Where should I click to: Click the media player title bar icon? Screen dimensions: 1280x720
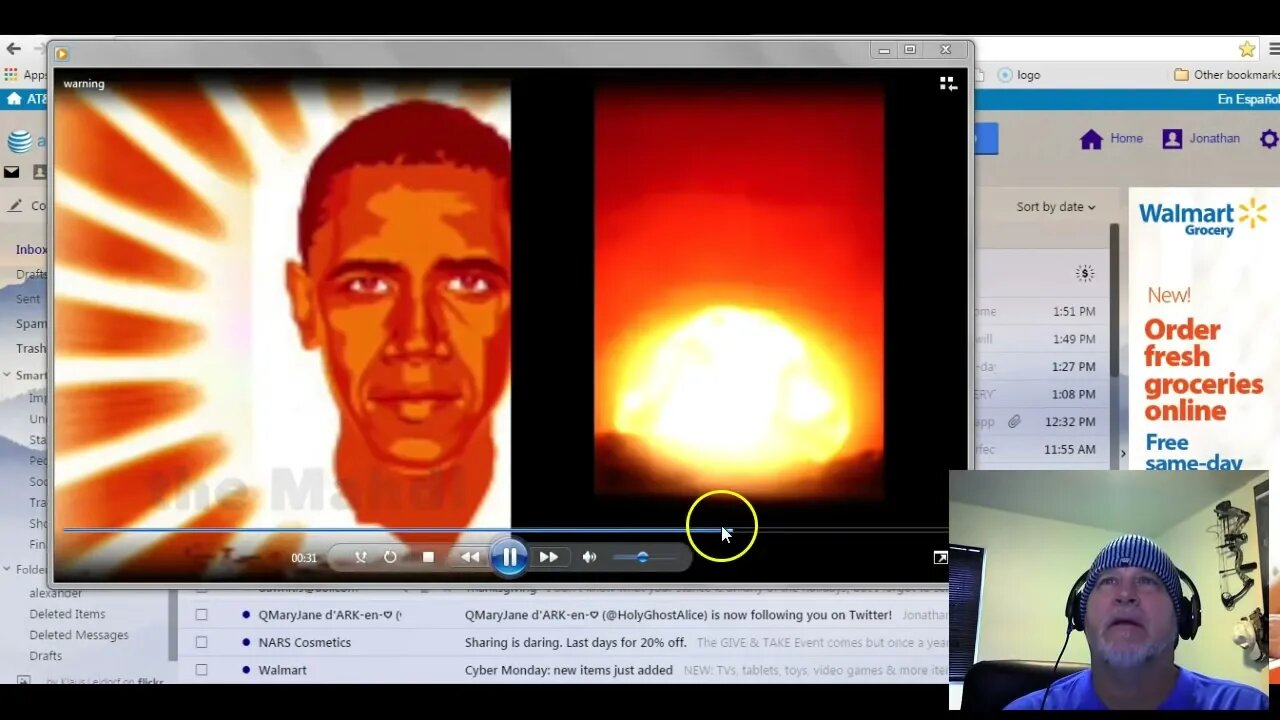(x=62, y=53)
